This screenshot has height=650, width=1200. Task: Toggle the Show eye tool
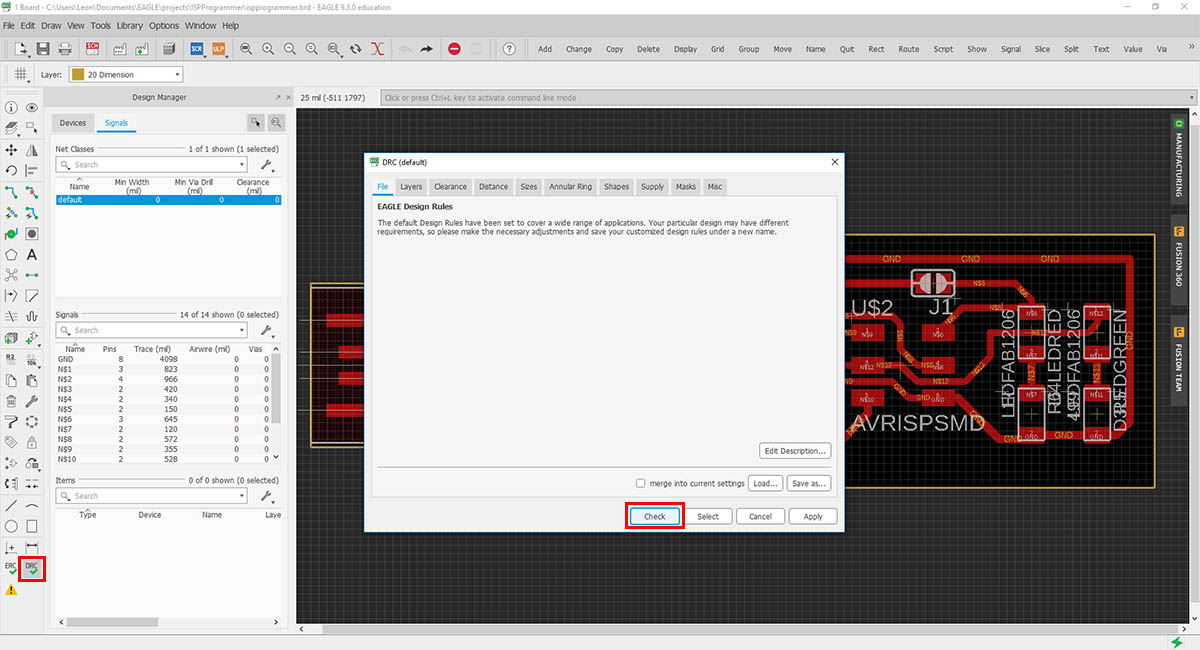32,107
